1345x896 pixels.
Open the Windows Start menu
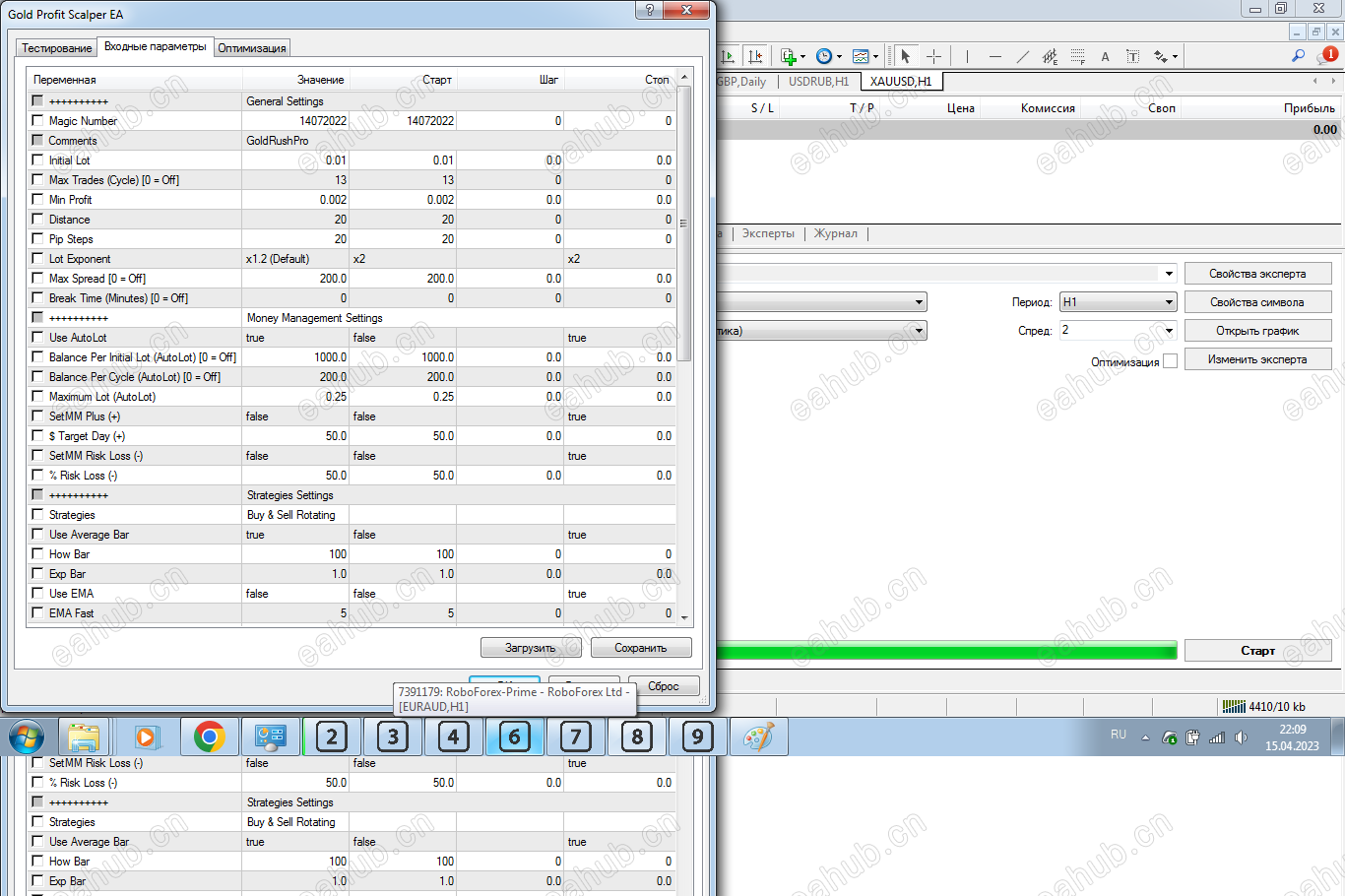pyautogui.click(x=27, y=736)
